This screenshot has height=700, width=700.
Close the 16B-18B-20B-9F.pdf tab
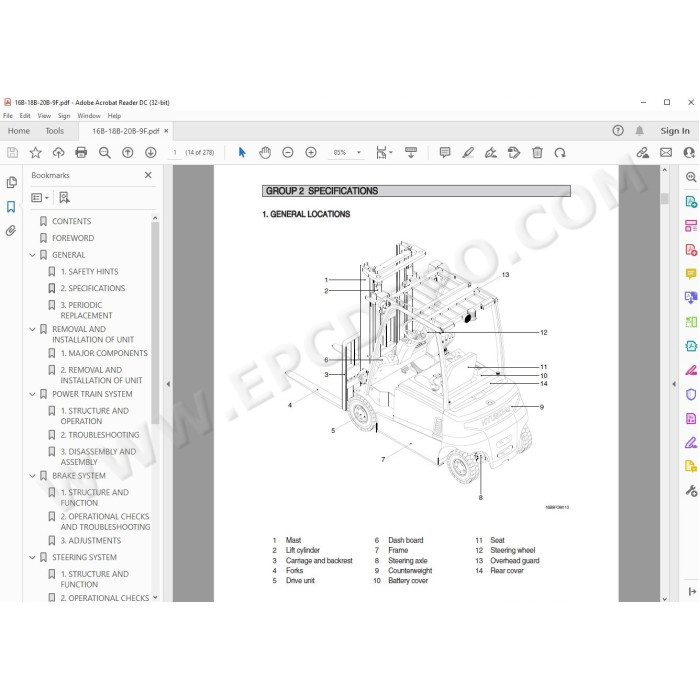tap(166, 131)
